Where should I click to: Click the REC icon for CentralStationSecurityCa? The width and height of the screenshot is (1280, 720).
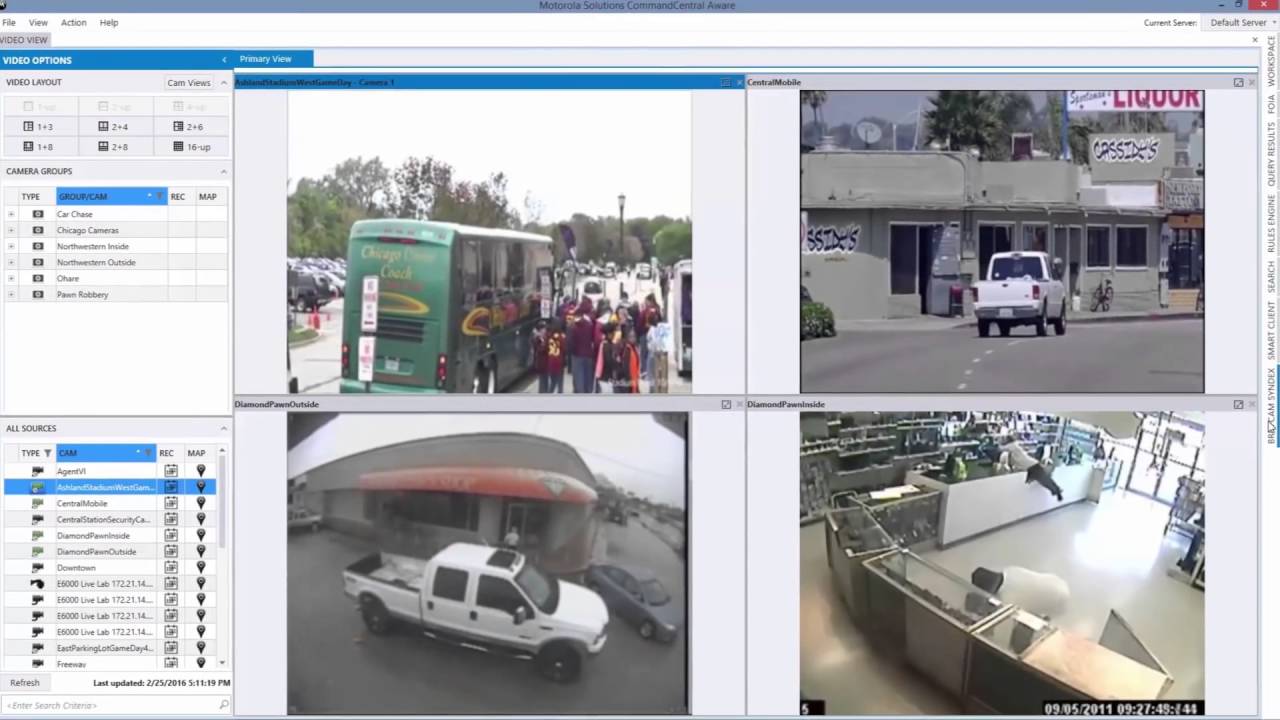click(171, 519)
